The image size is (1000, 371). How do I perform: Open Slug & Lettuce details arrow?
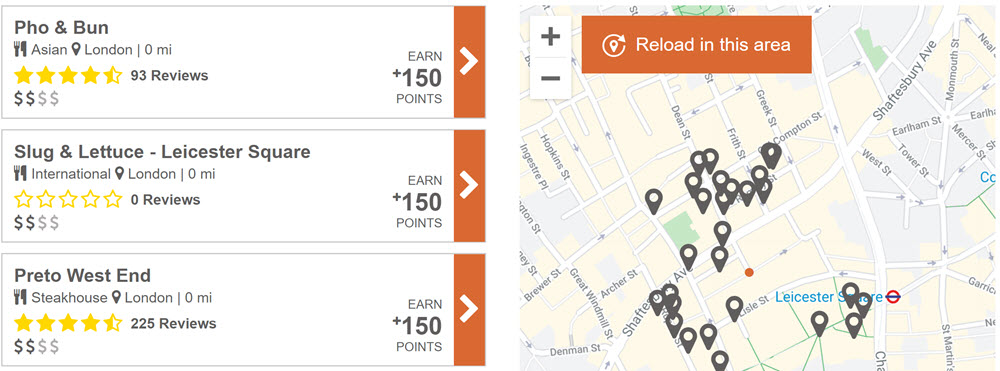(469, 186)
